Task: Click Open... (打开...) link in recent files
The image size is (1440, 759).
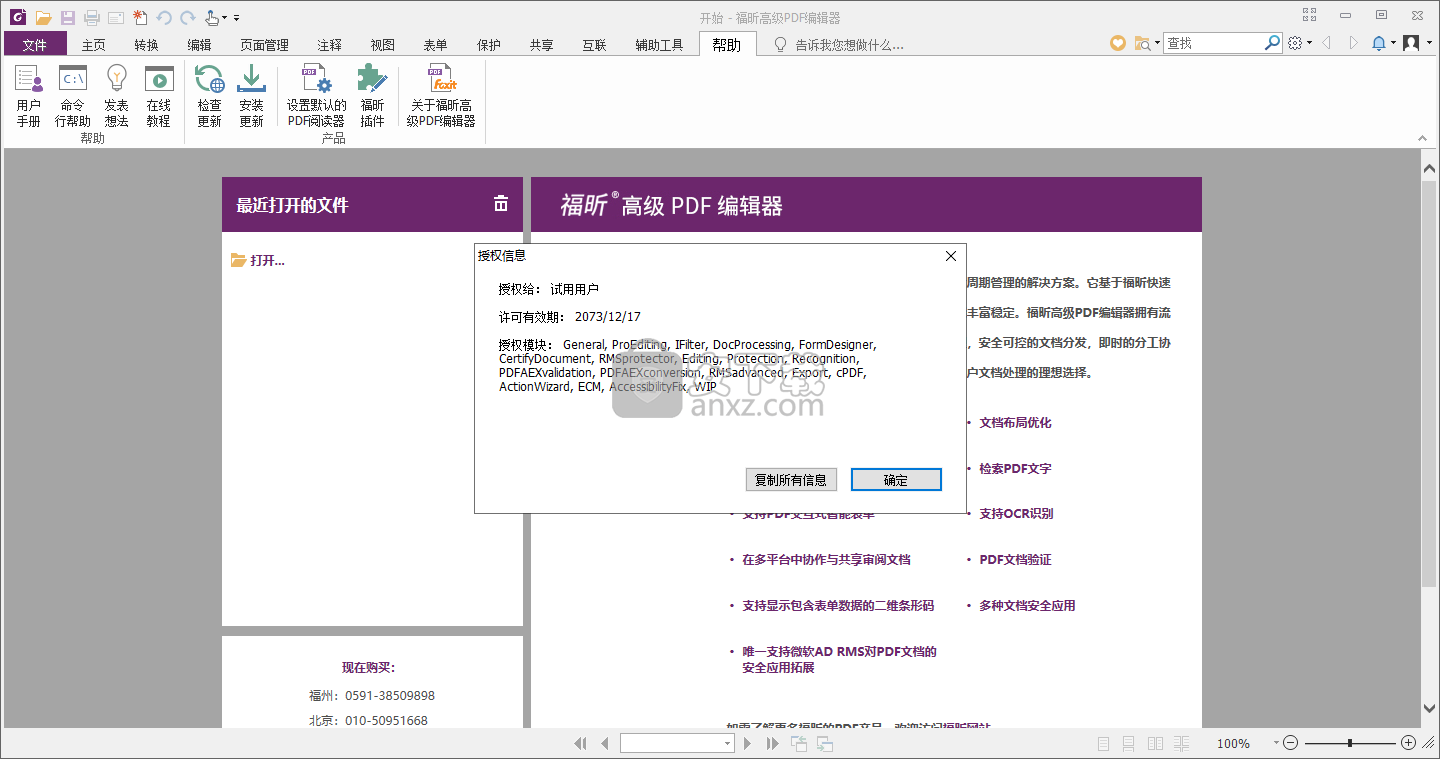Action: (258, 260)
